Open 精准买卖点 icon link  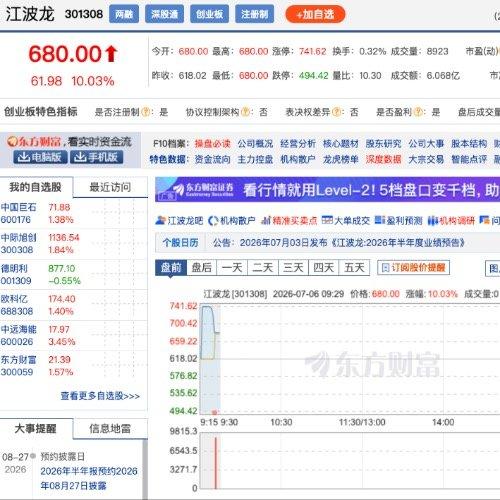(x=289, y=220)
